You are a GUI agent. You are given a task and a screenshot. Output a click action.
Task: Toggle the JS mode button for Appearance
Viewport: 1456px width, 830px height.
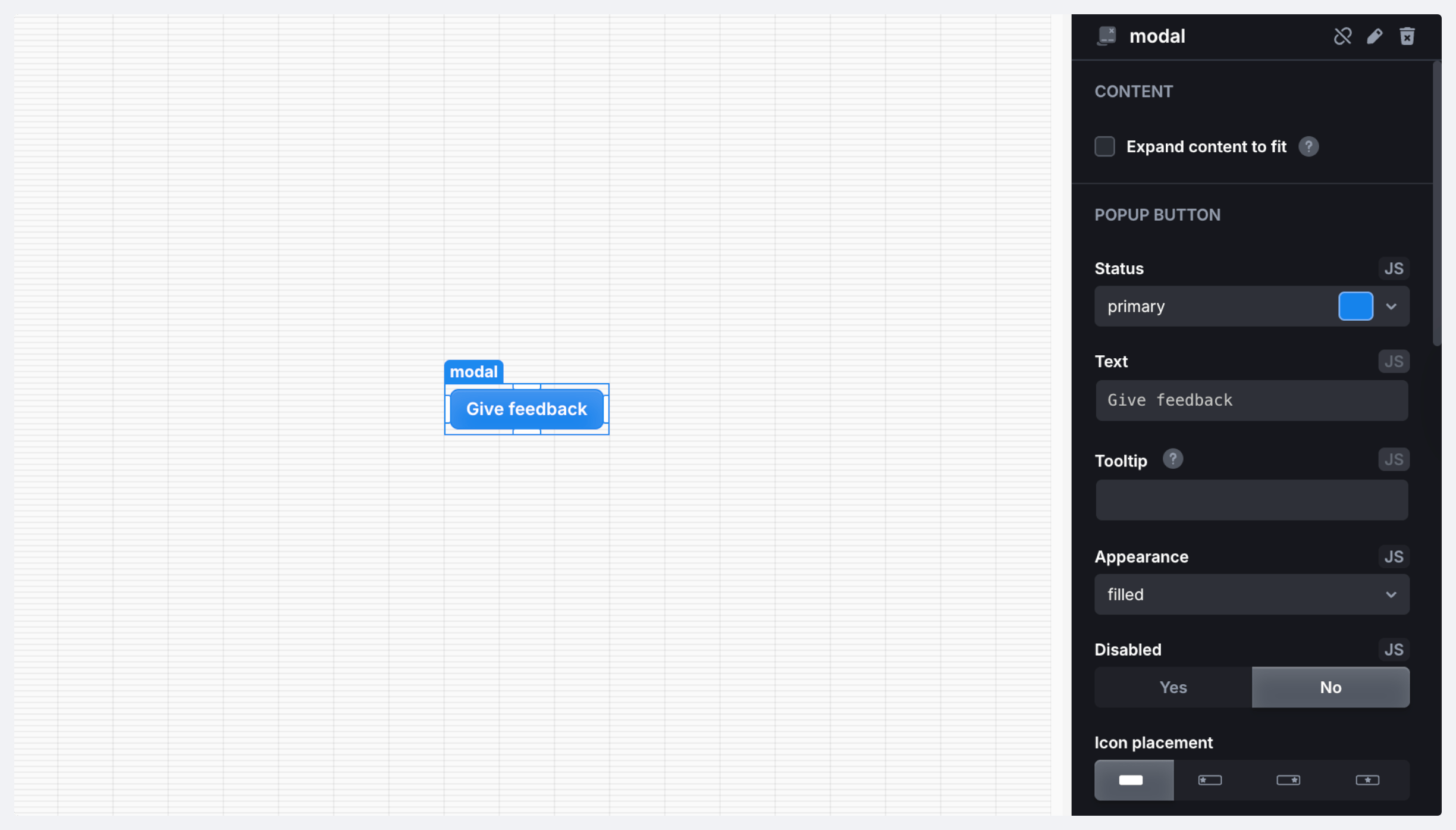(x=1394, y=557)
